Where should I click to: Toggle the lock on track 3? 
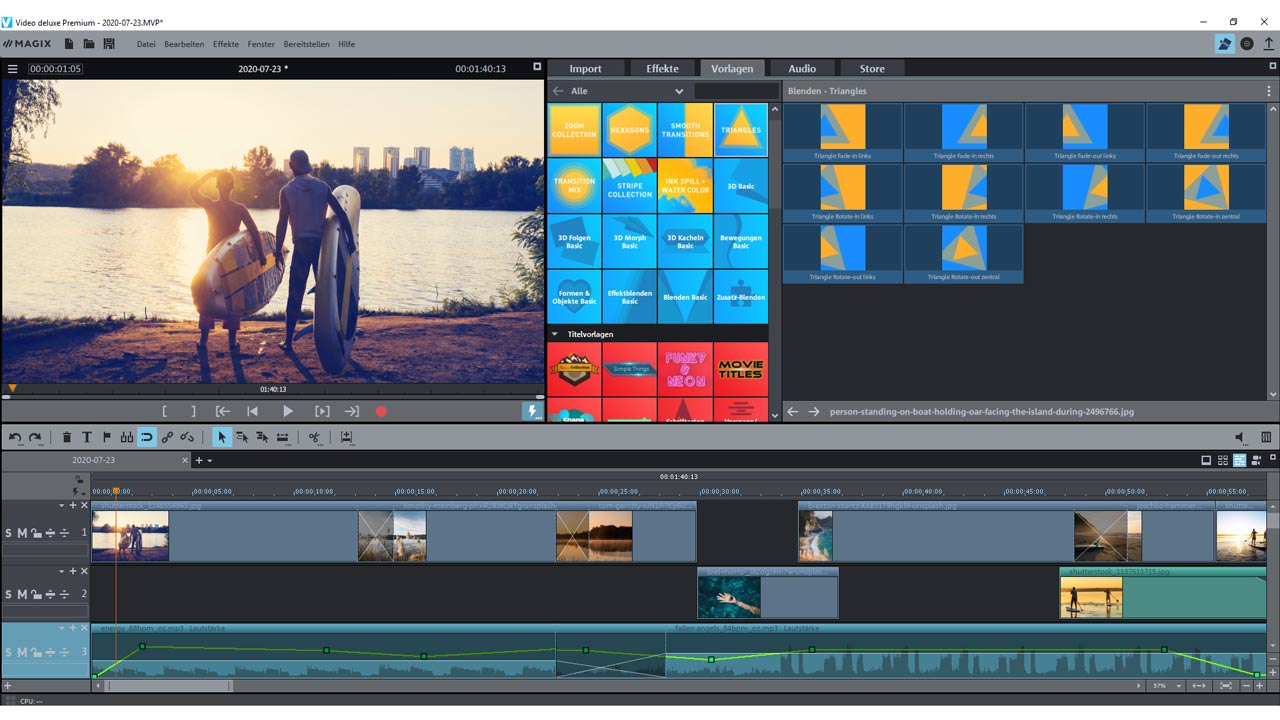[36, 653]
